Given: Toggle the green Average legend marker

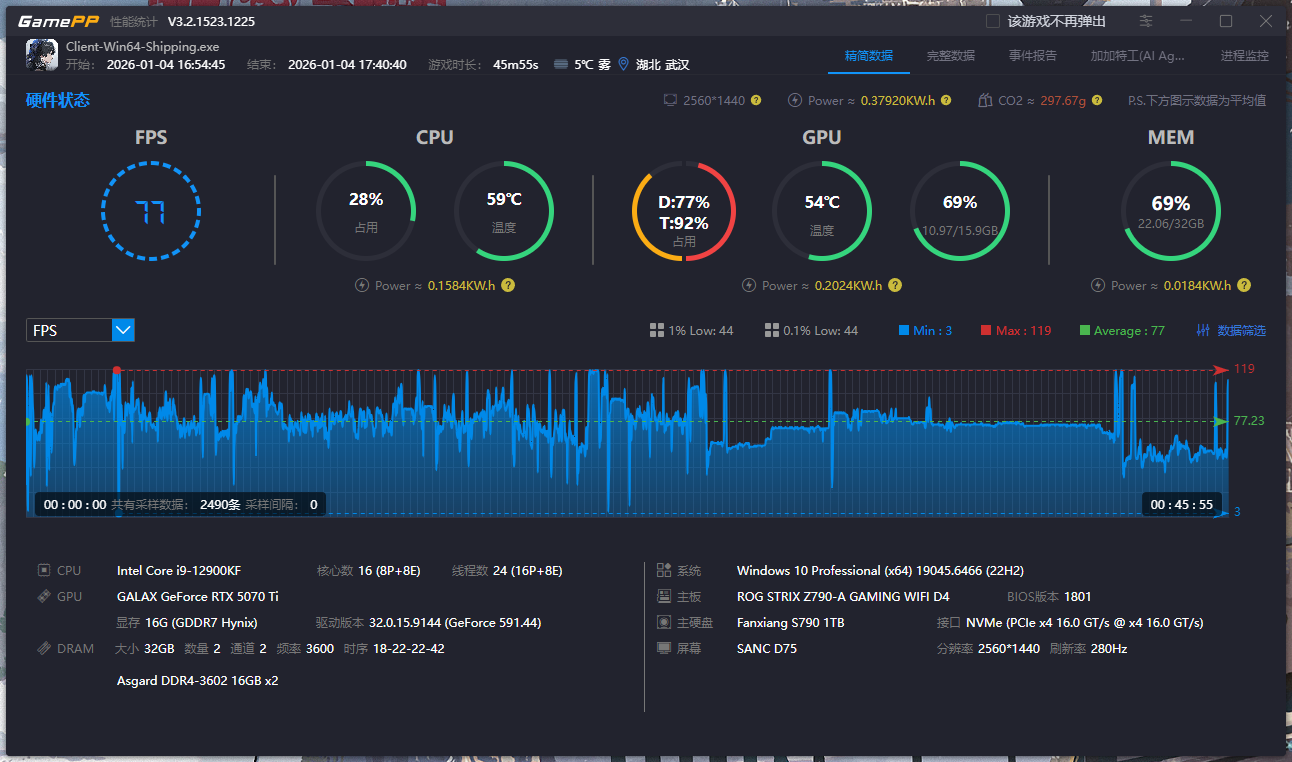Looking at the screenshot, I should click(1085, 331).
